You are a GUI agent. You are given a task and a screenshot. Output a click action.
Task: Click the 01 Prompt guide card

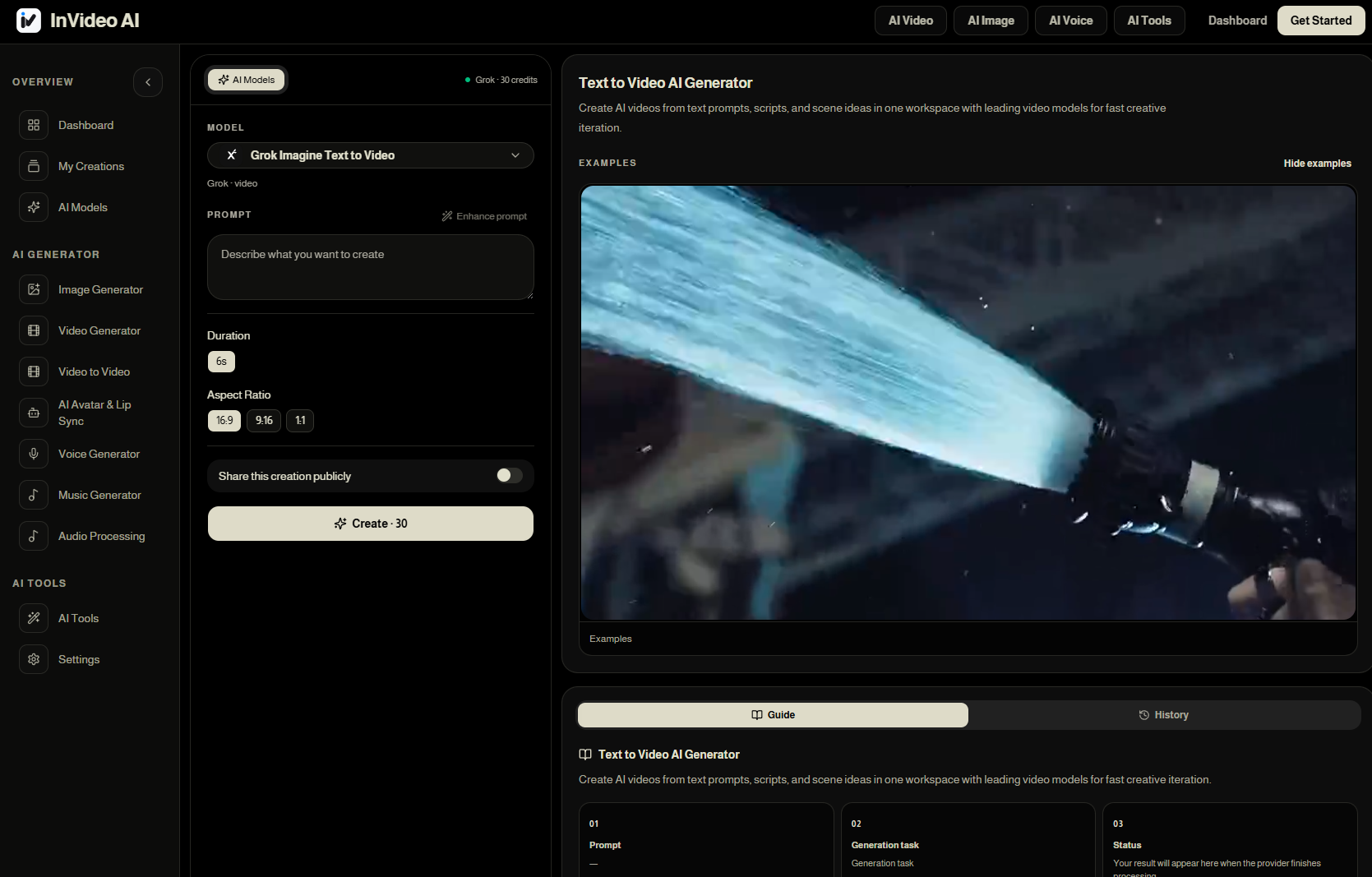coord(706,840)
